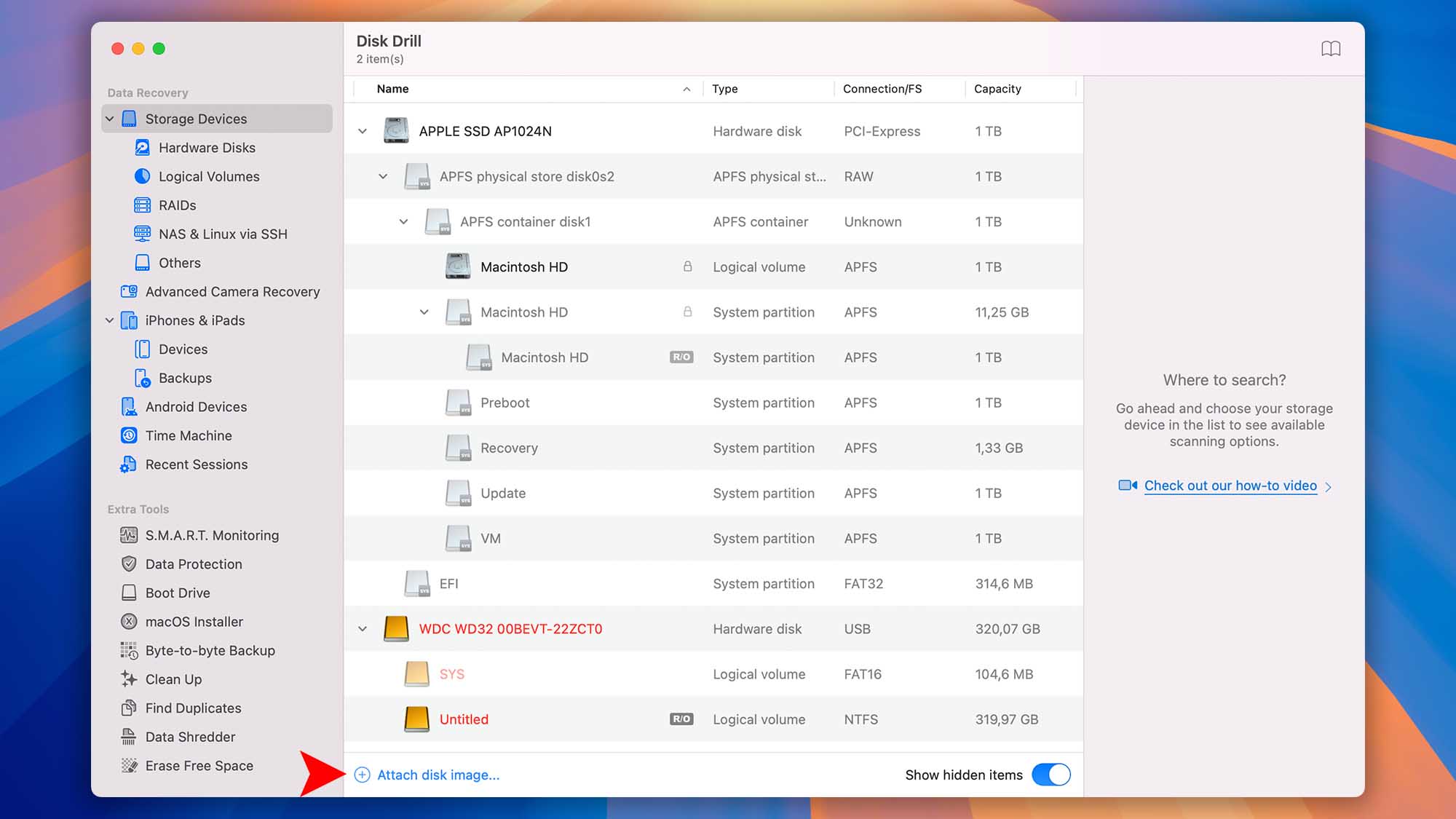This screenshot has width=1456, height=819.
Task: Select the Logical Volumes icon
Action: tap(143, 176)
